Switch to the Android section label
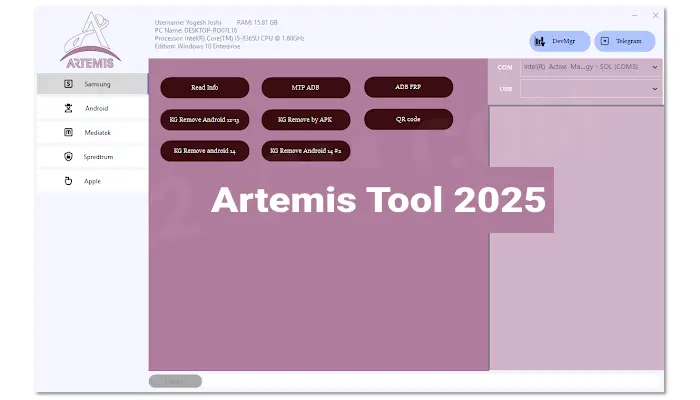Image resolution: width=700 pixels, height=400 pixels. tap(96, 108)
